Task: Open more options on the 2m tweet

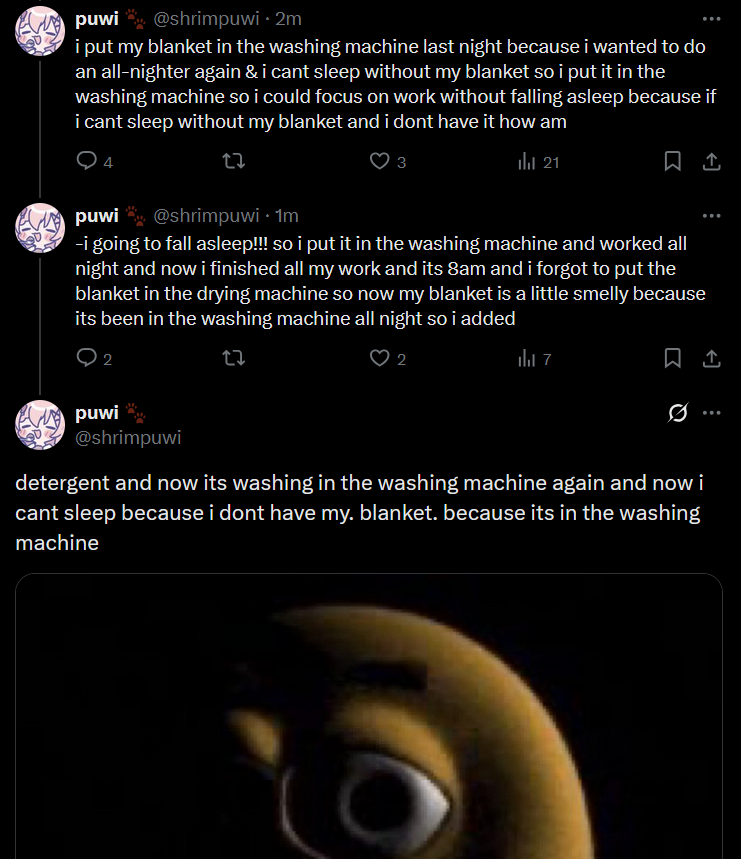Action: 711,19
